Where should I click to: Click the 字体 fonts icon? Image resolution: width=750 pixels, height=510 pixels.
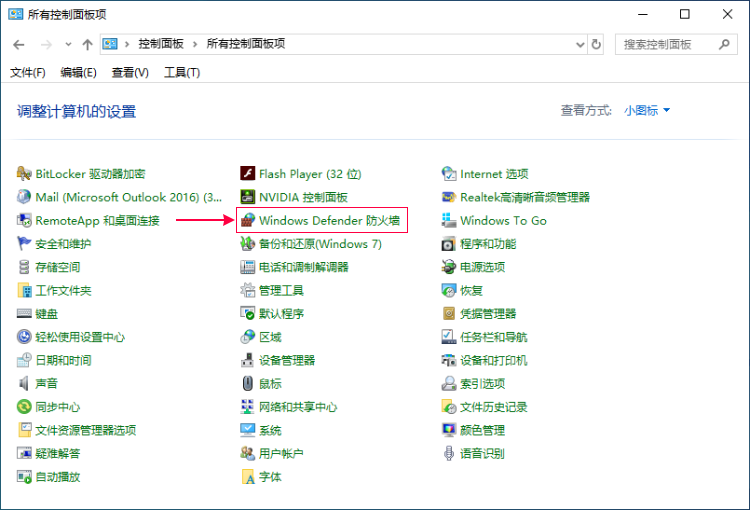[x=247, y=477]
